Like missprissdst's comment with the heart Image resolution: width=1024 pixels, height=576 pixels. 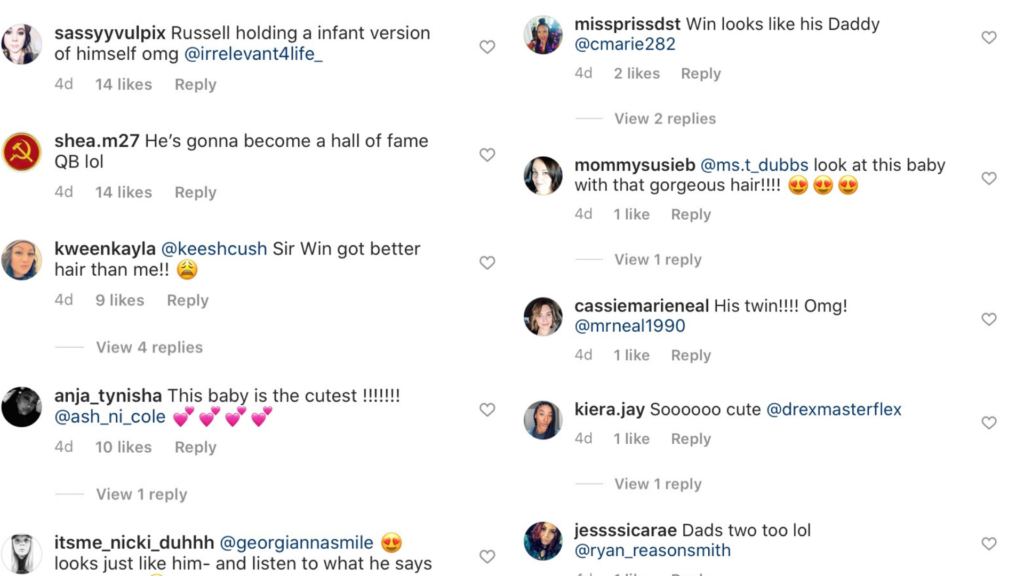tap(989, 38)
